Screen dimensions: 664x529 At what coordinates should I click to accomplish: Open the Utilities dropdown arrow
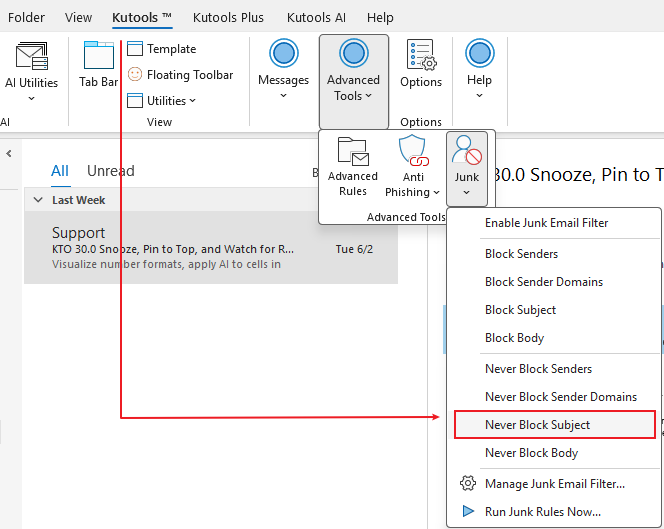click(193, 101)
